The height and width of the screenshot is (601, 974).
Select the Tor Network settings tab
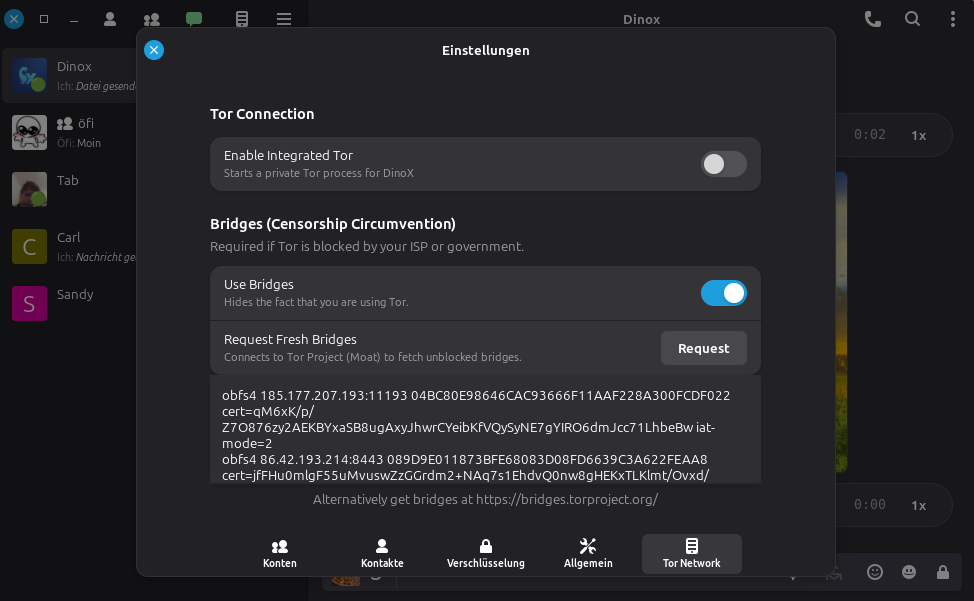click(691, 553)
